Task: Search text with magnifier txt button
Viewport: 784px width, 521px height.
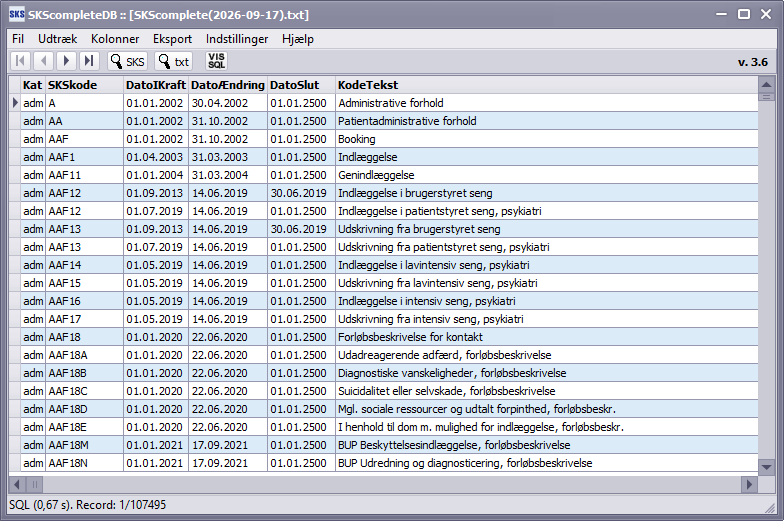Action: pos(174,61)
